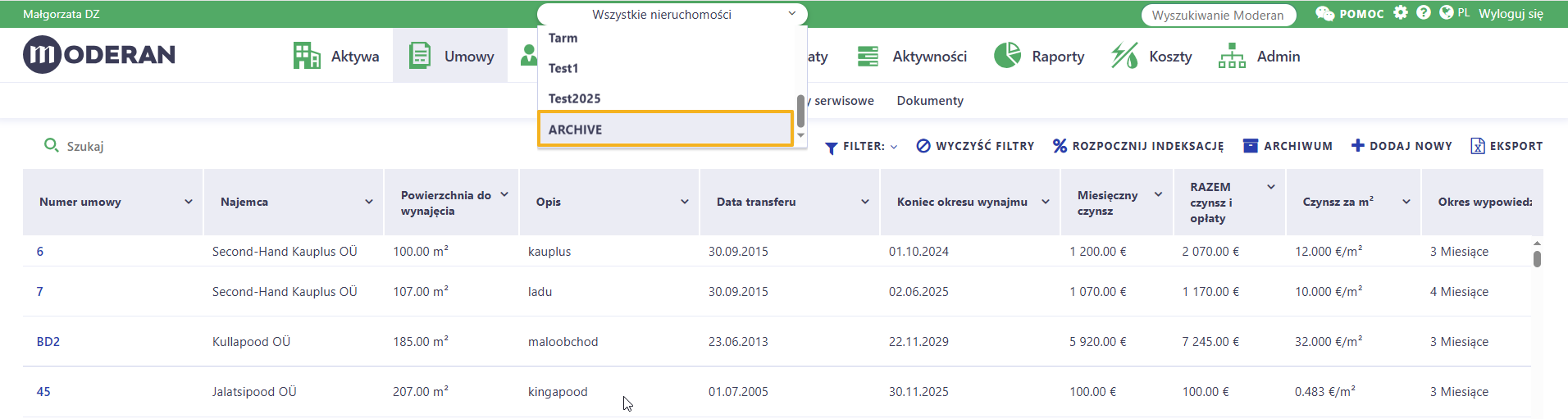This screenshot has height=419, width=1568.
Task: Click the question mark help icon
Action: click(x=1424, y=12)
